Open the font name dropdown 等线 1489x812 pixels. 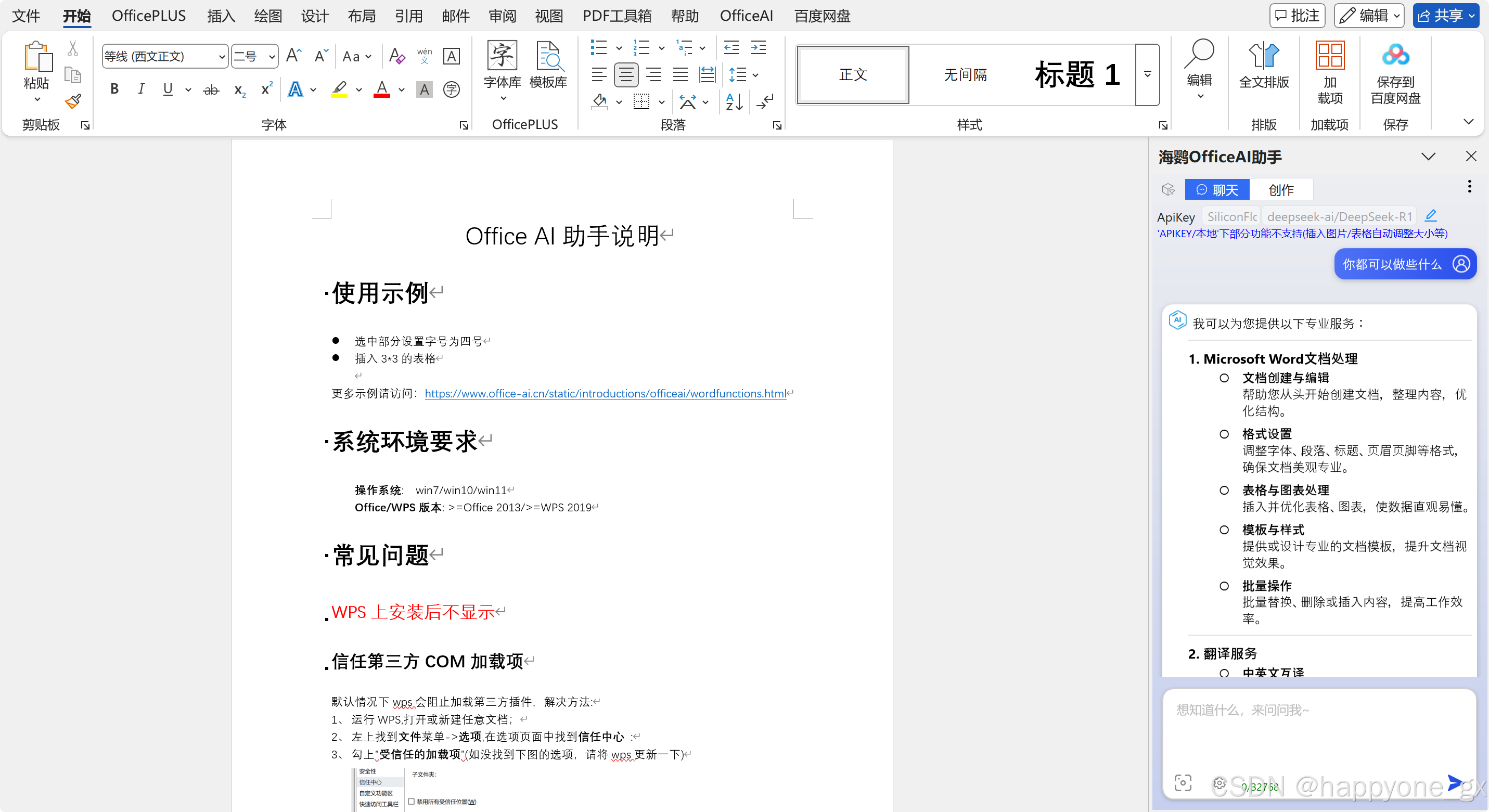pos(222,57)
